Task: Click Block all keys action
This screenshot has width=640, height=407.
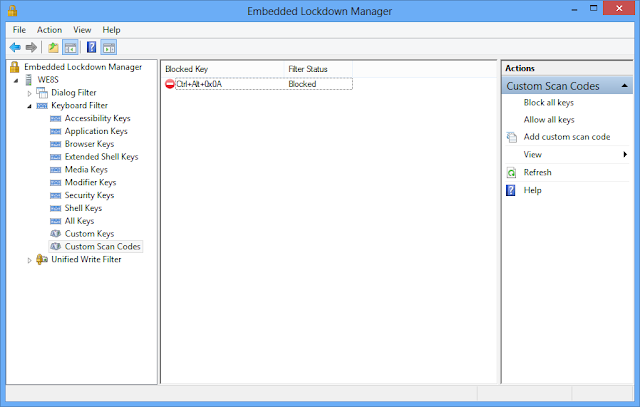Action: click(x=549, y=102)
